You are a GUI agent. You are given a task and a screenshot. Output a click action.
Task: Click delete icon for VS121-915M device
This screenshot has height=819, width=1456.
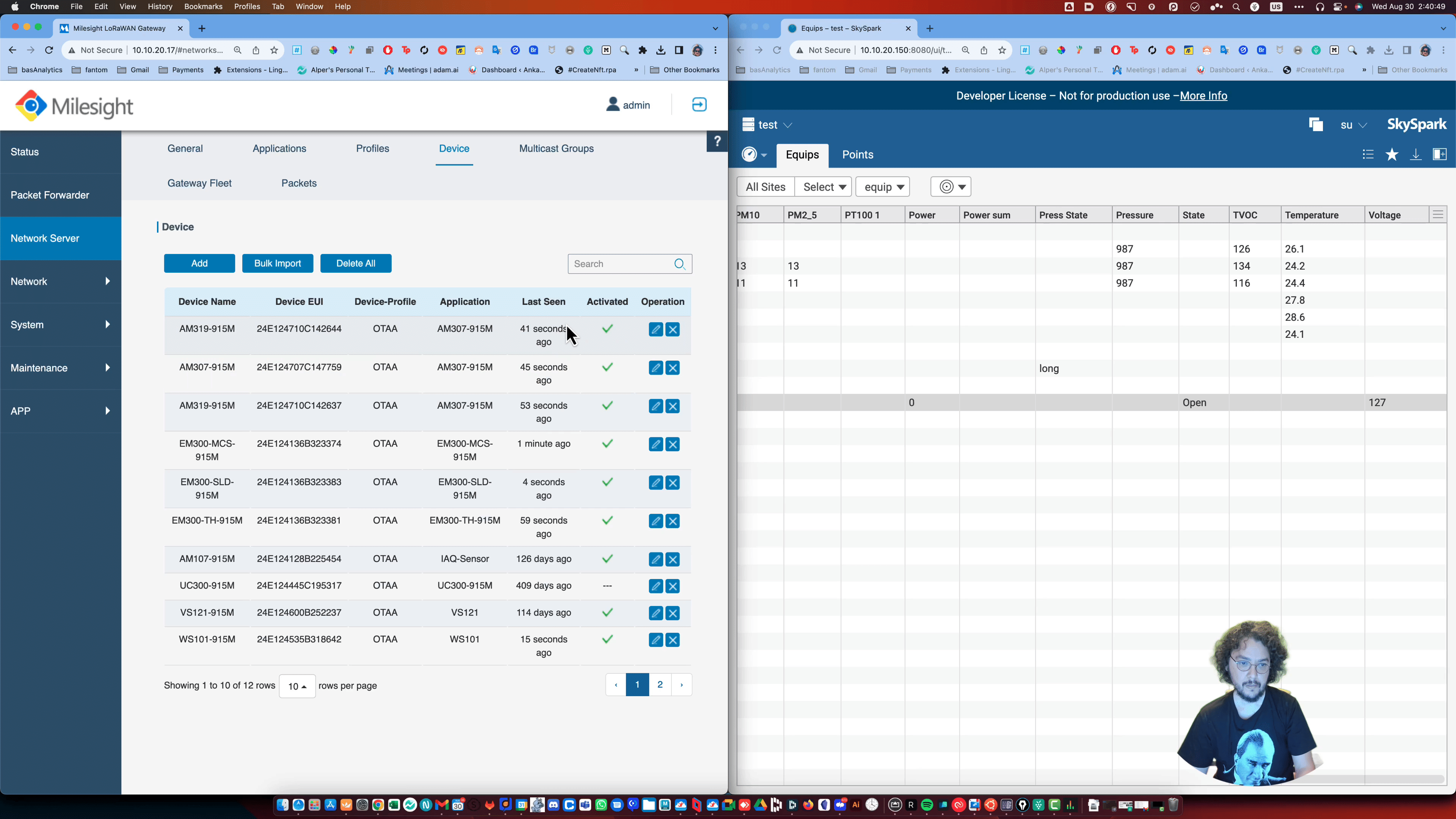click(x=673, y=613)
